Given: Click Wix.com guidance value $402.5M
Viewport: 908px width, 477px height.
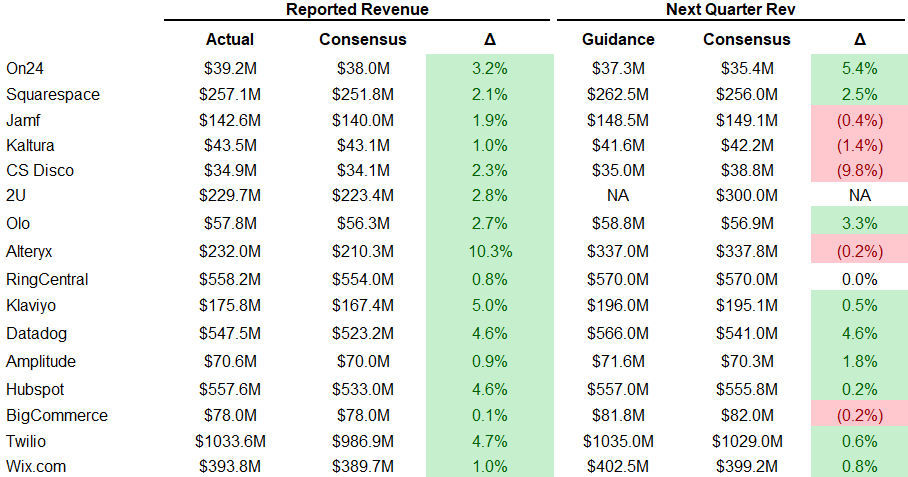Looking at the screenshot, I should pyautogui.click(x=618, y=467).
